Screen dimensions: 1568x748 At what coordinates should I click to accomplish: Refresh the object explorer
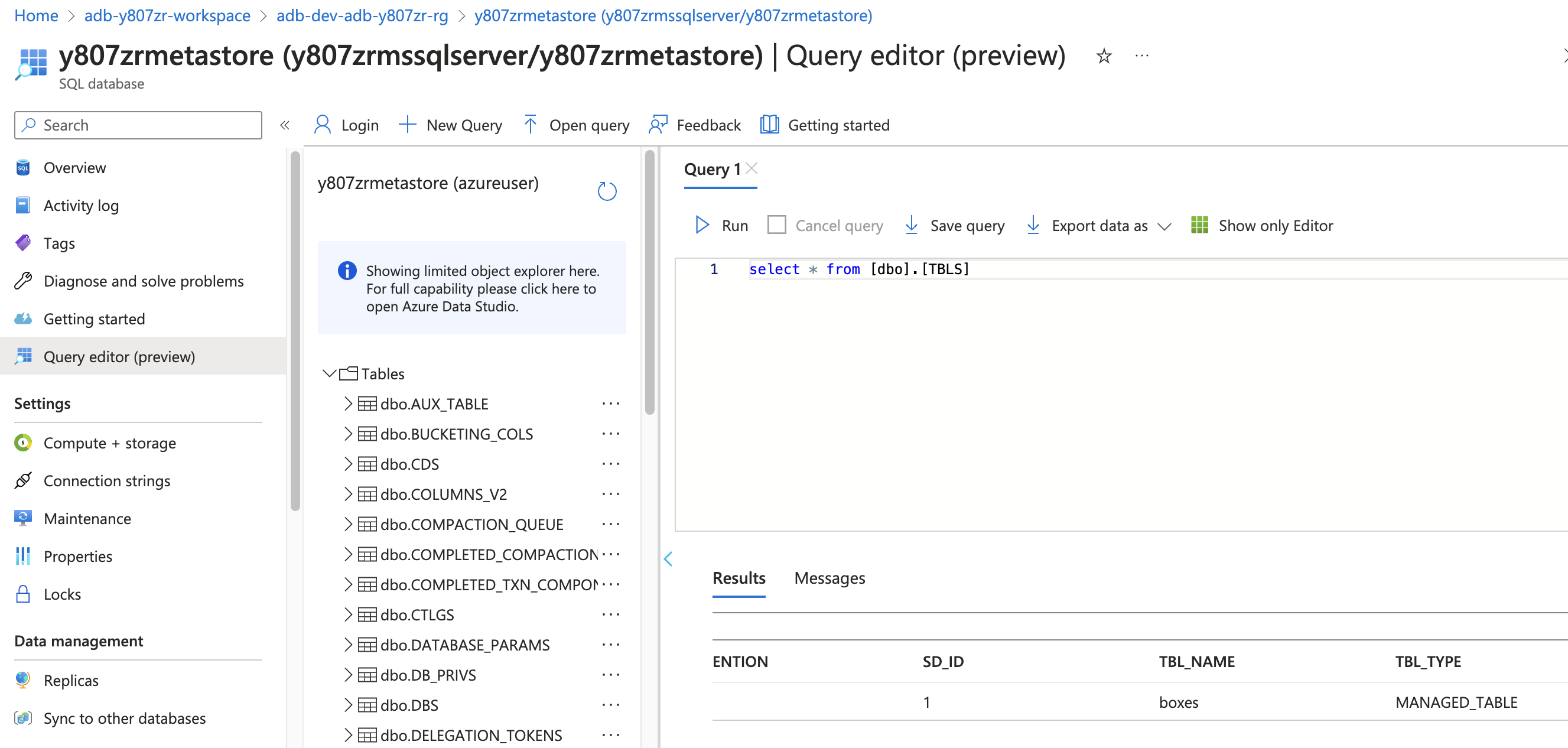coord(607,191)
